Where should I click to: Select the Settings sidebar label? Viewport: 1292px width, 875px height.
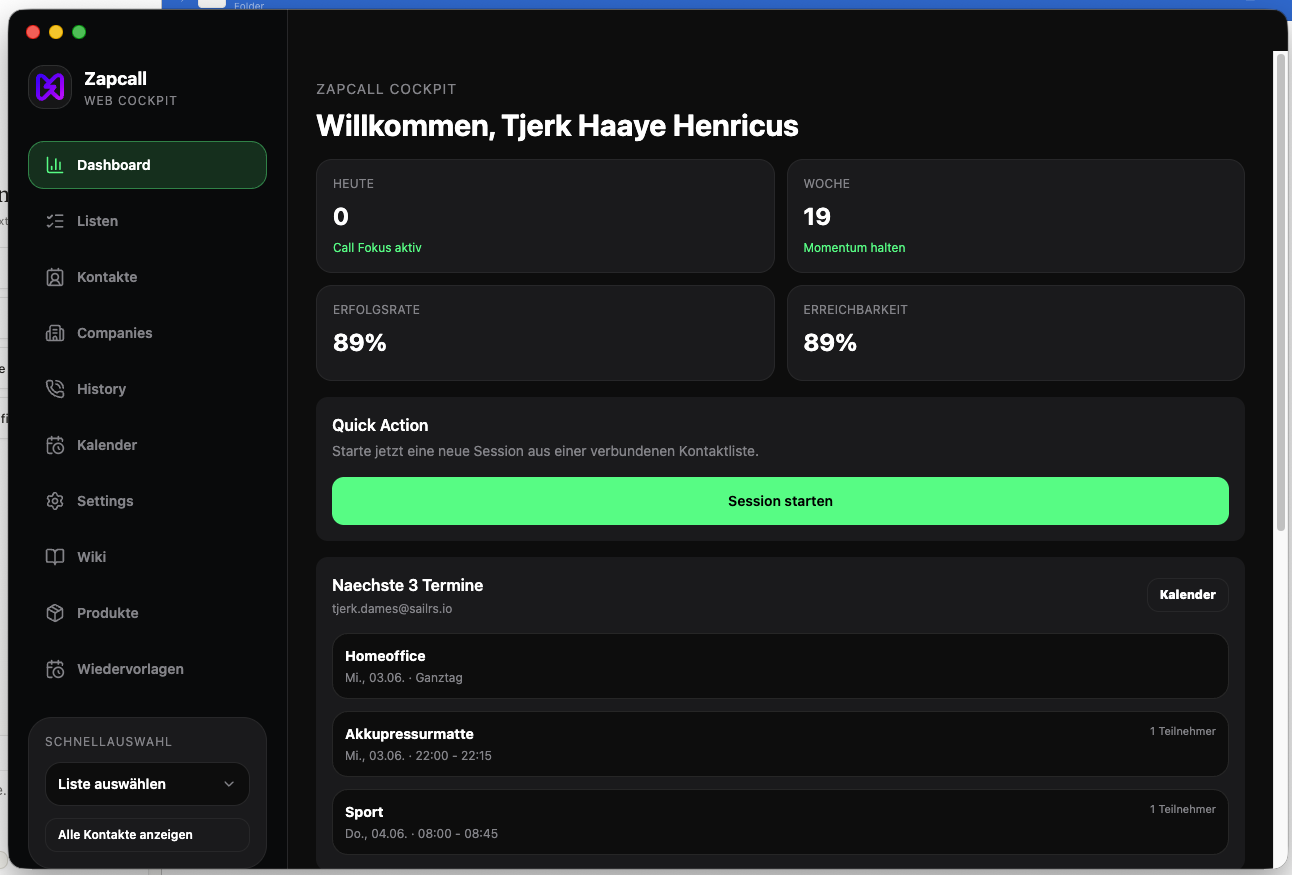[x=105, y=501]
